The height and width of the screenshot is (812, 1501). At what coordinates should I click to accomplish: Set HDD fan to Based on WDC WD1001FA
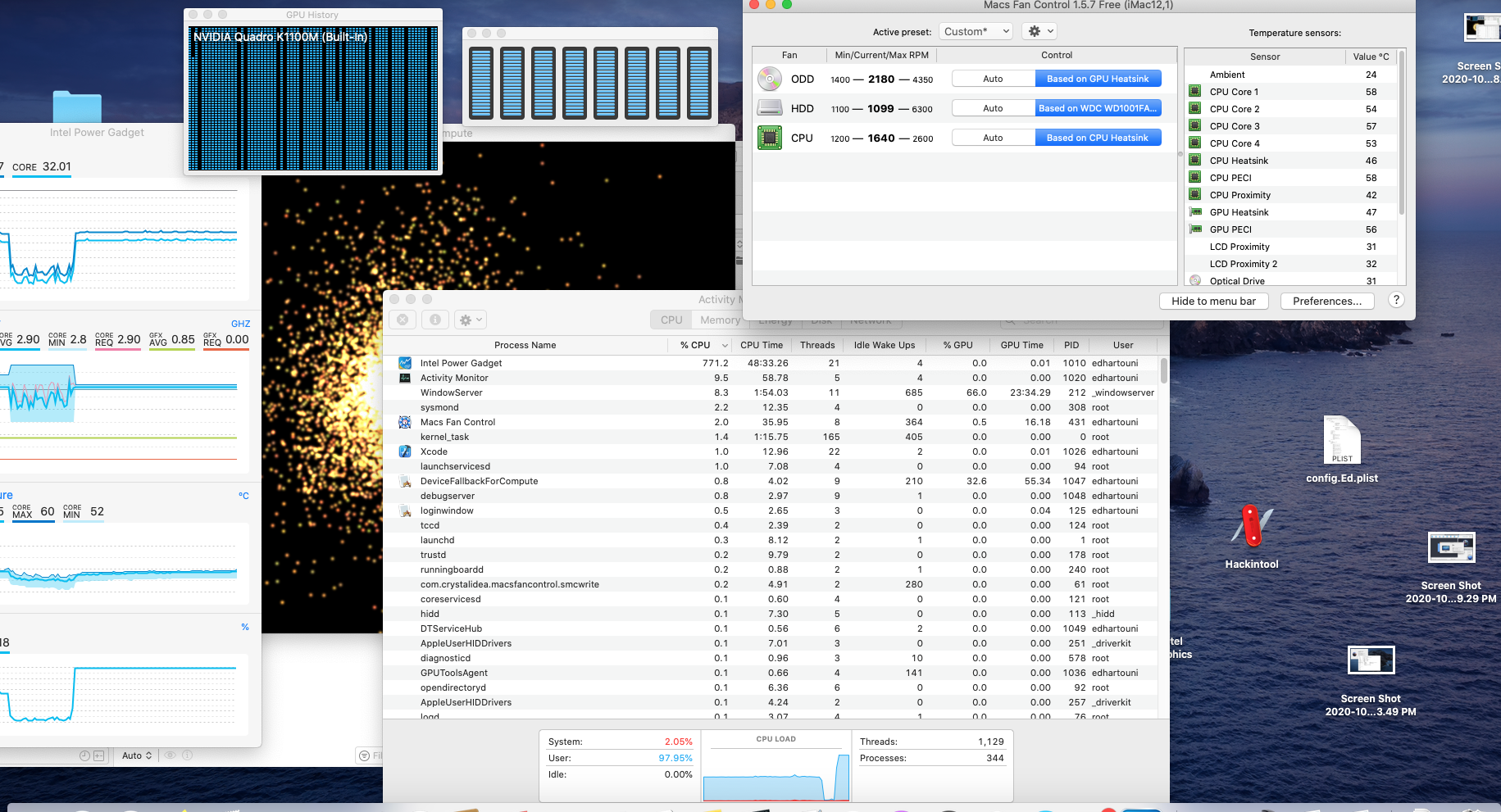pos(1098,108)
